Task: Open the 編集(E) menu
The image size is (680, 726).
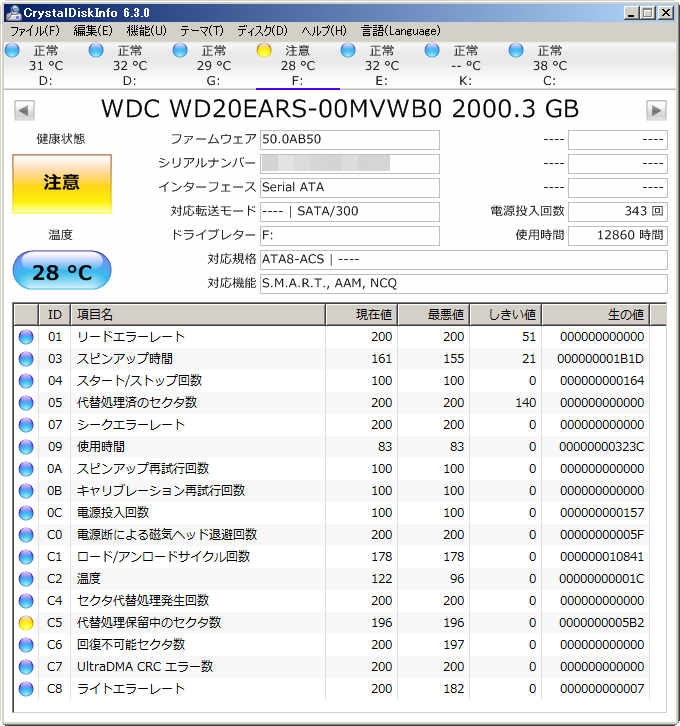Action: tap(93, 31)
